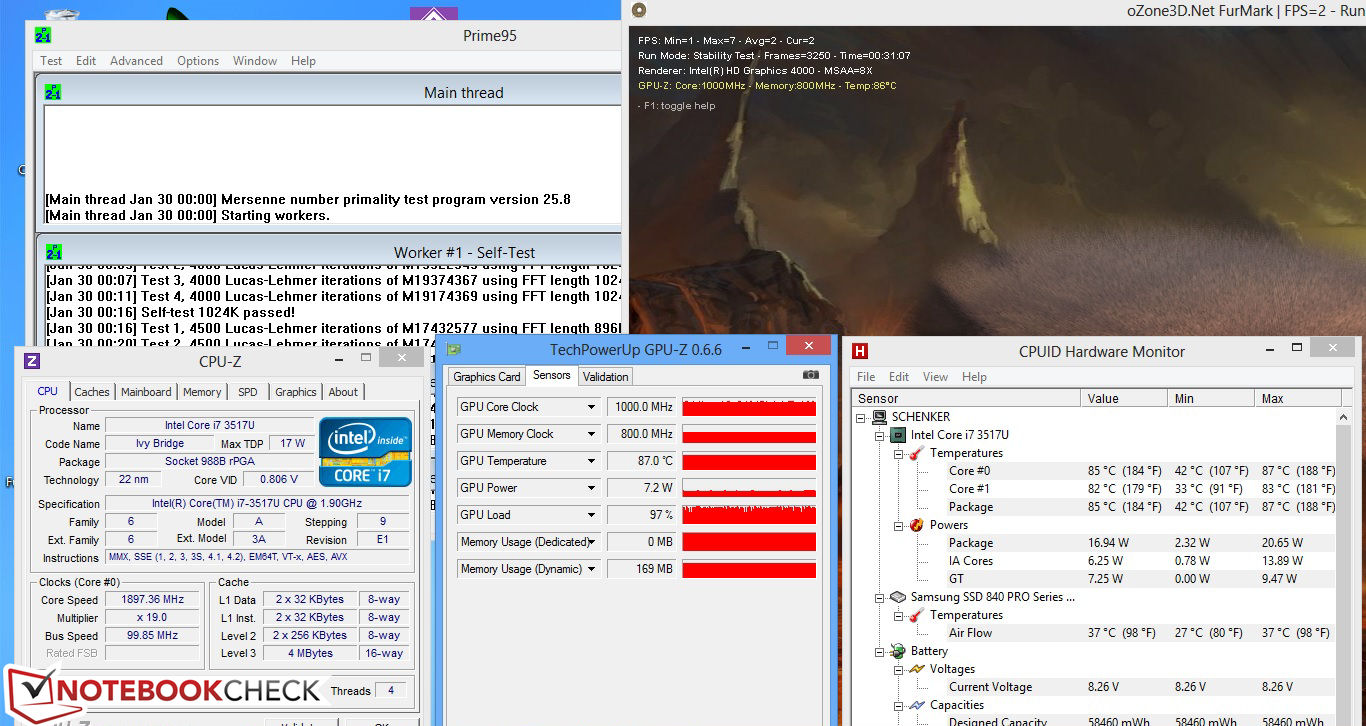Click the FurMark window title bar icon

pyautogui.click(x=639, y=11)
